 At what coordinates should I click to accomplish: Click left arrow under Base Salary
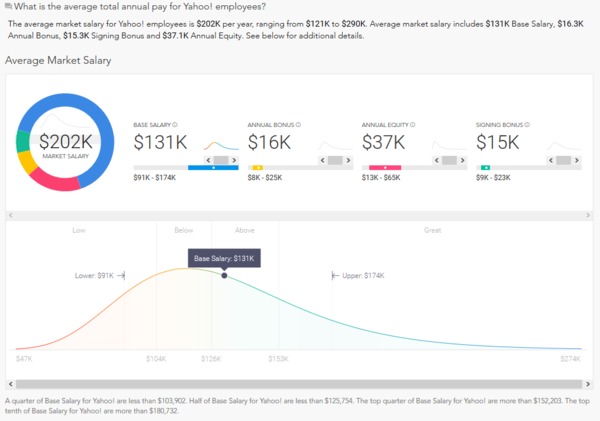tap(208, 160)
